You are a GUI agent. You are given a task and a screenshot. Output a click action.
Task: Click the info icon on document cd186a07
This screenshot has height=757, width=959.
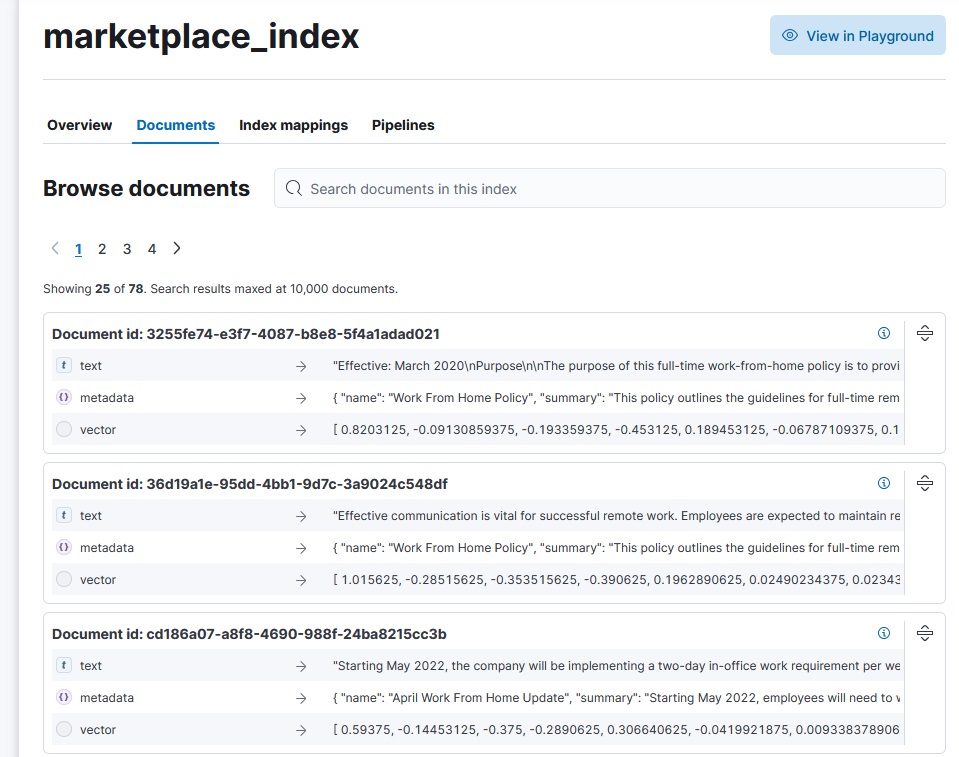click(884, 633)
